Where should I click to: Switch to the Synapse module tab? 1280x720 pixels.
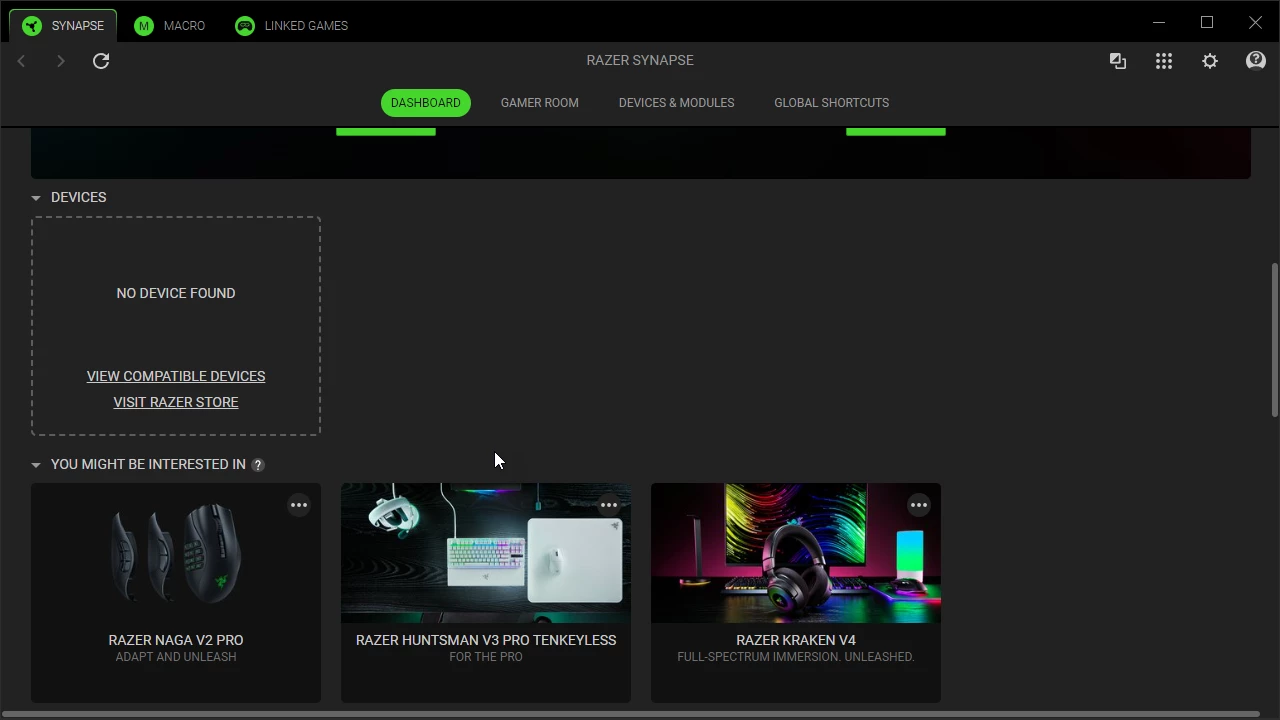62,25
